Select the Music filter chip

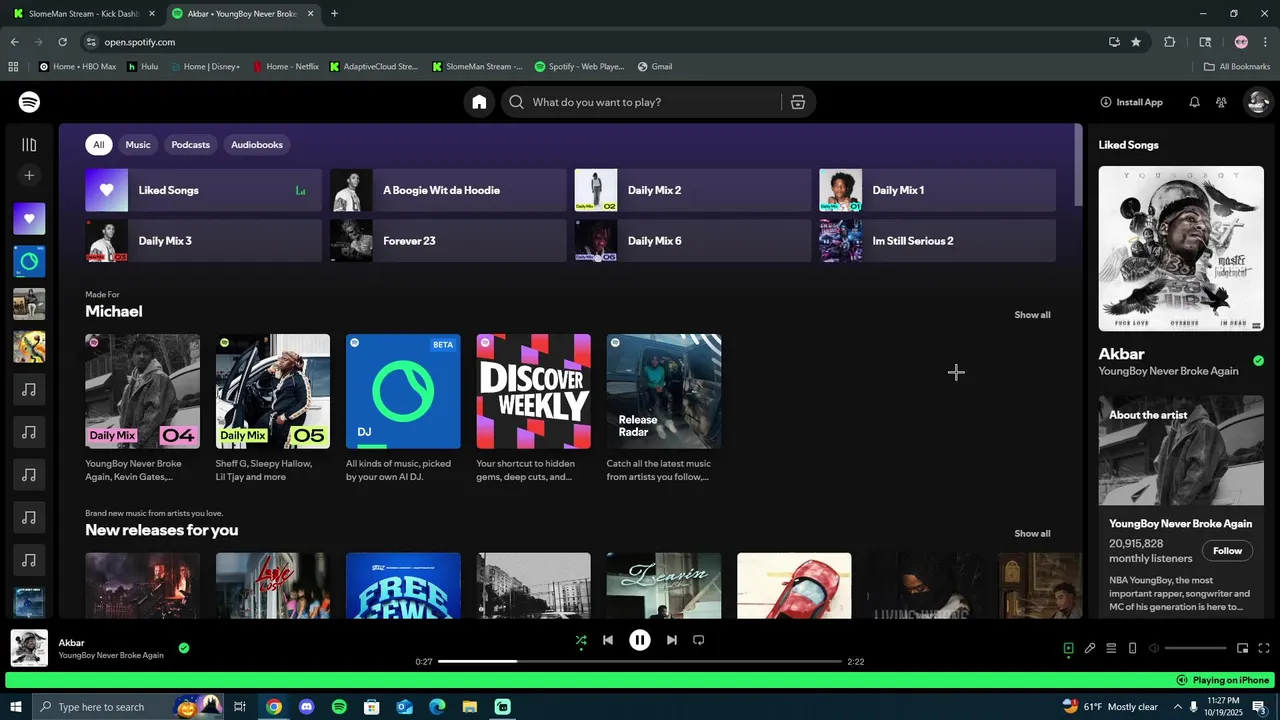[x=138, y=145]
